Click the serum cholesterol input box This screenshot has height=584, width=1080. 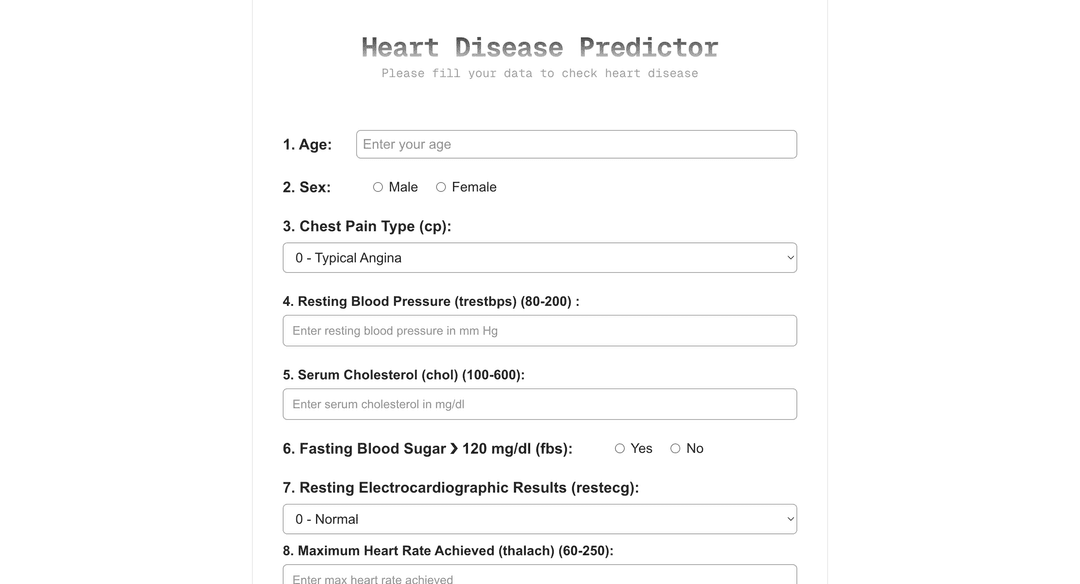coord(540,403)
